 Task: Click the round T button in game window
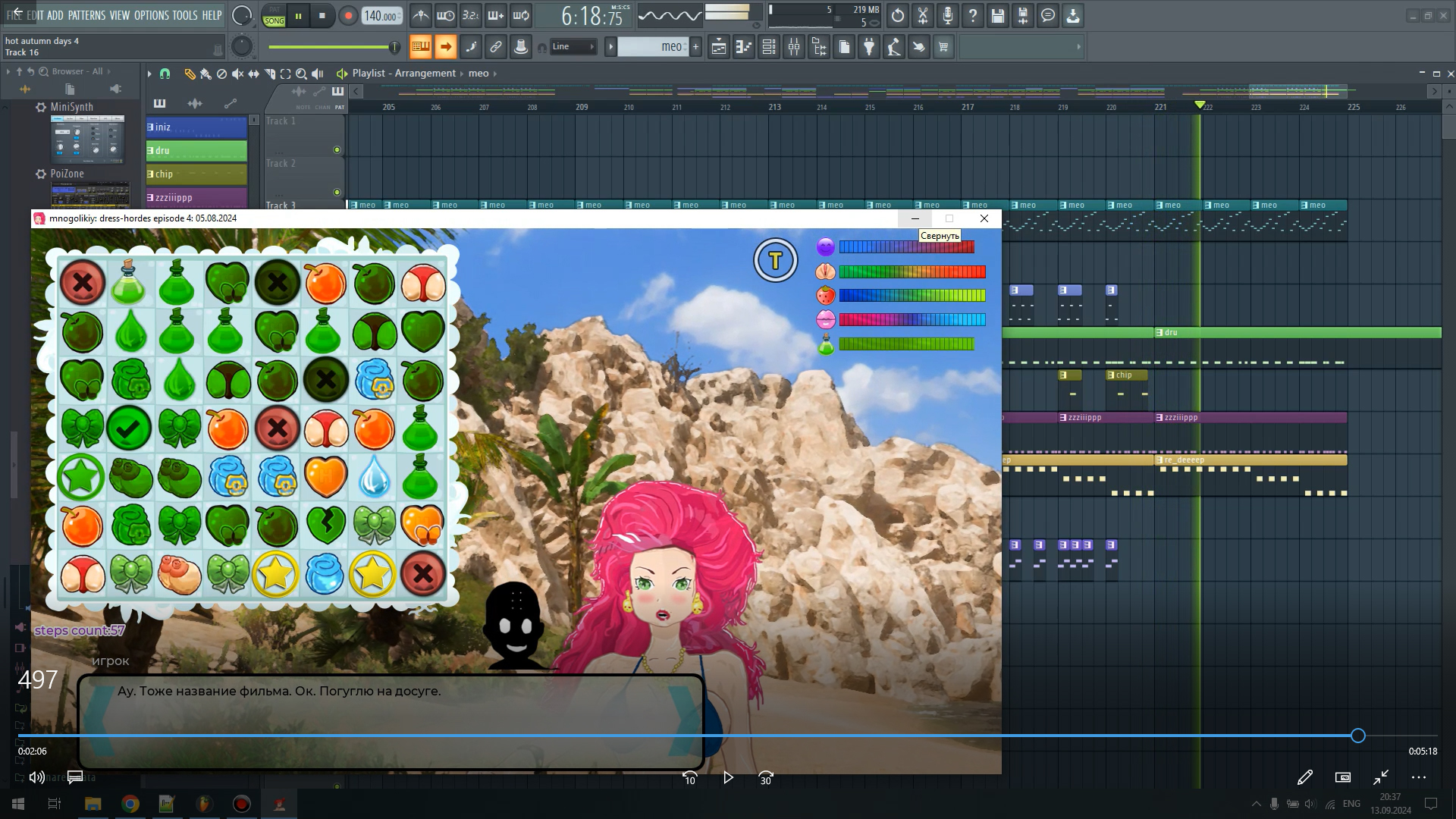[x=775, y=260]
